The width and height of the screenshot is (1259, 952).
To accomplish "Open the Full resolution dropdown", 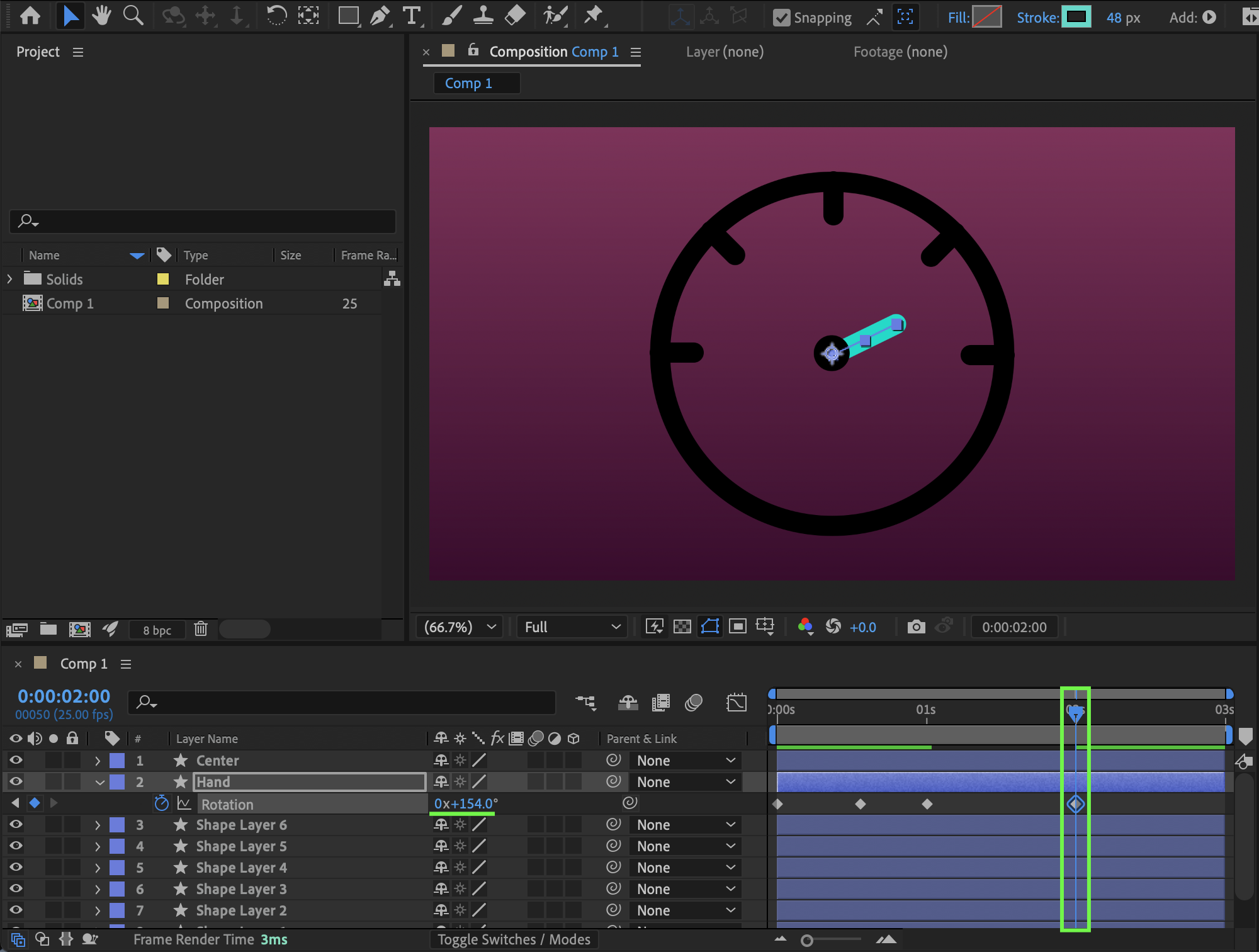I will pyautogui.click(x=572, y=626).
